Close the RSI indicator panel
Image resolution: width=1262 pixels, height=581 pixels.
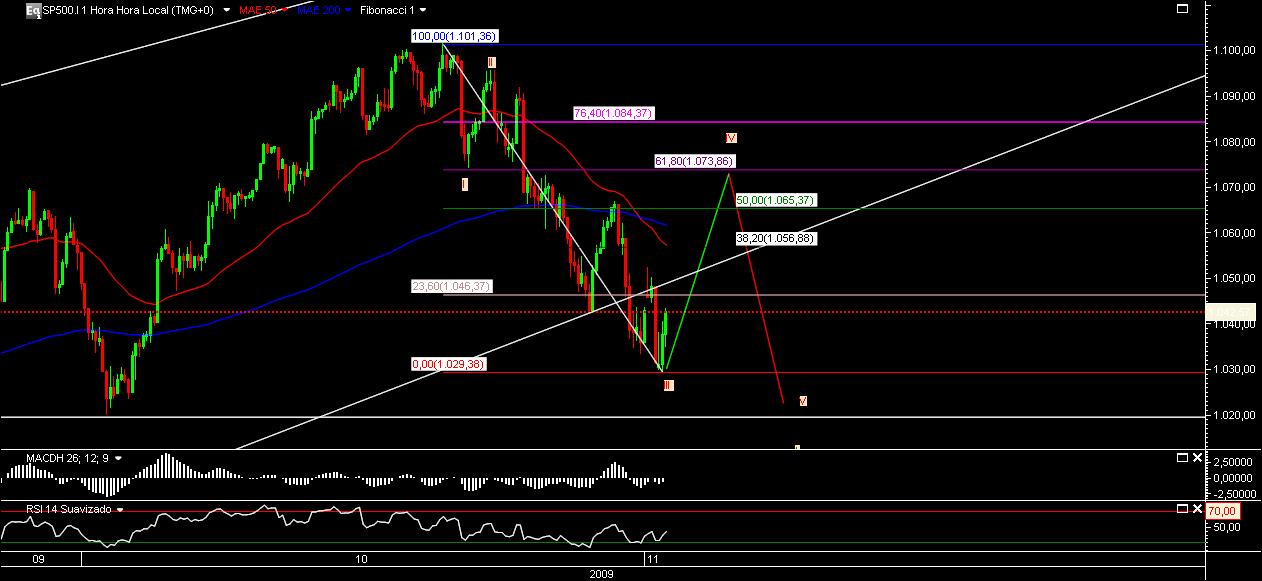(1196, 509)
